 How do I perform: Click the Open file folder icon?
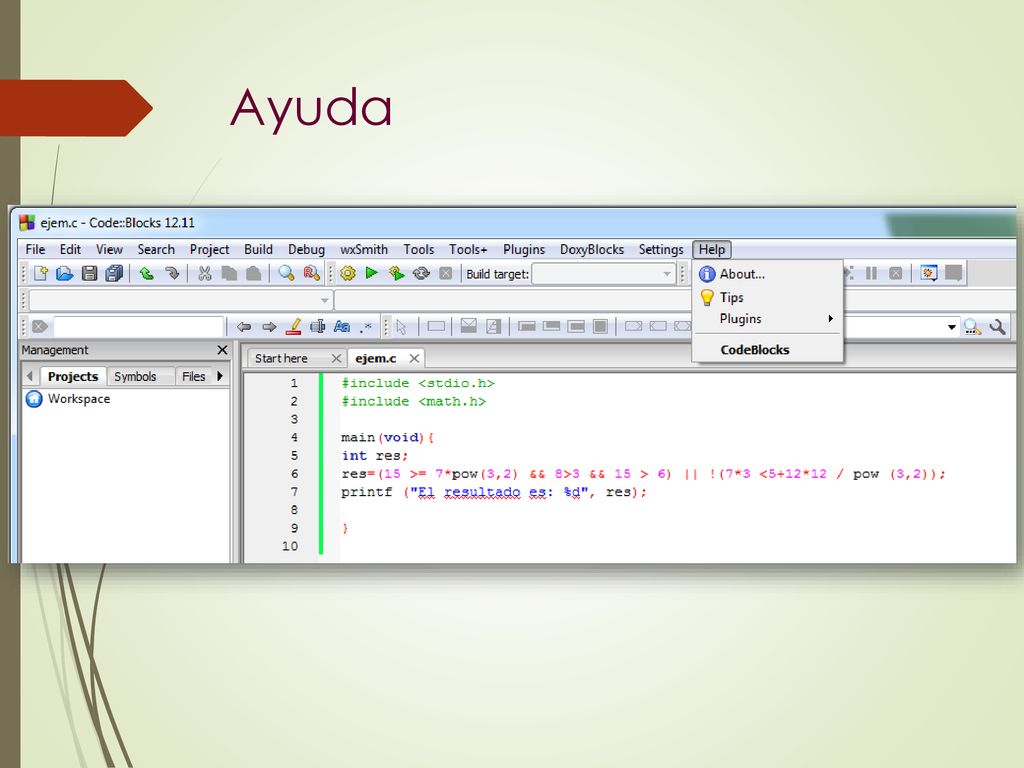coord(65,274)
